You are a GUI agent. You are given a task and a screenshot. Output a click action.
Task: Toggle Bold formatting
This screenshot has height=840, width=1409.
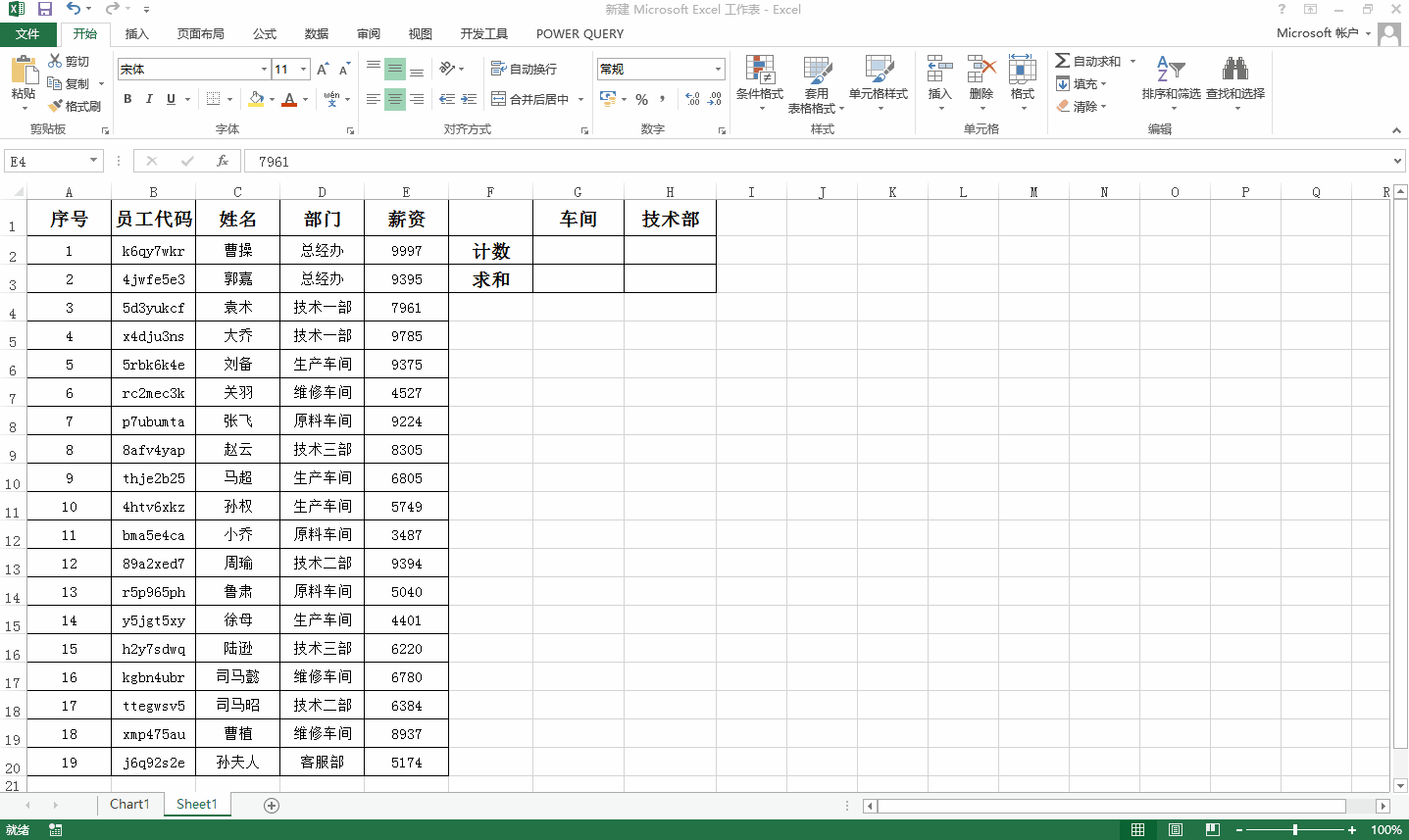tap(127, 99)
